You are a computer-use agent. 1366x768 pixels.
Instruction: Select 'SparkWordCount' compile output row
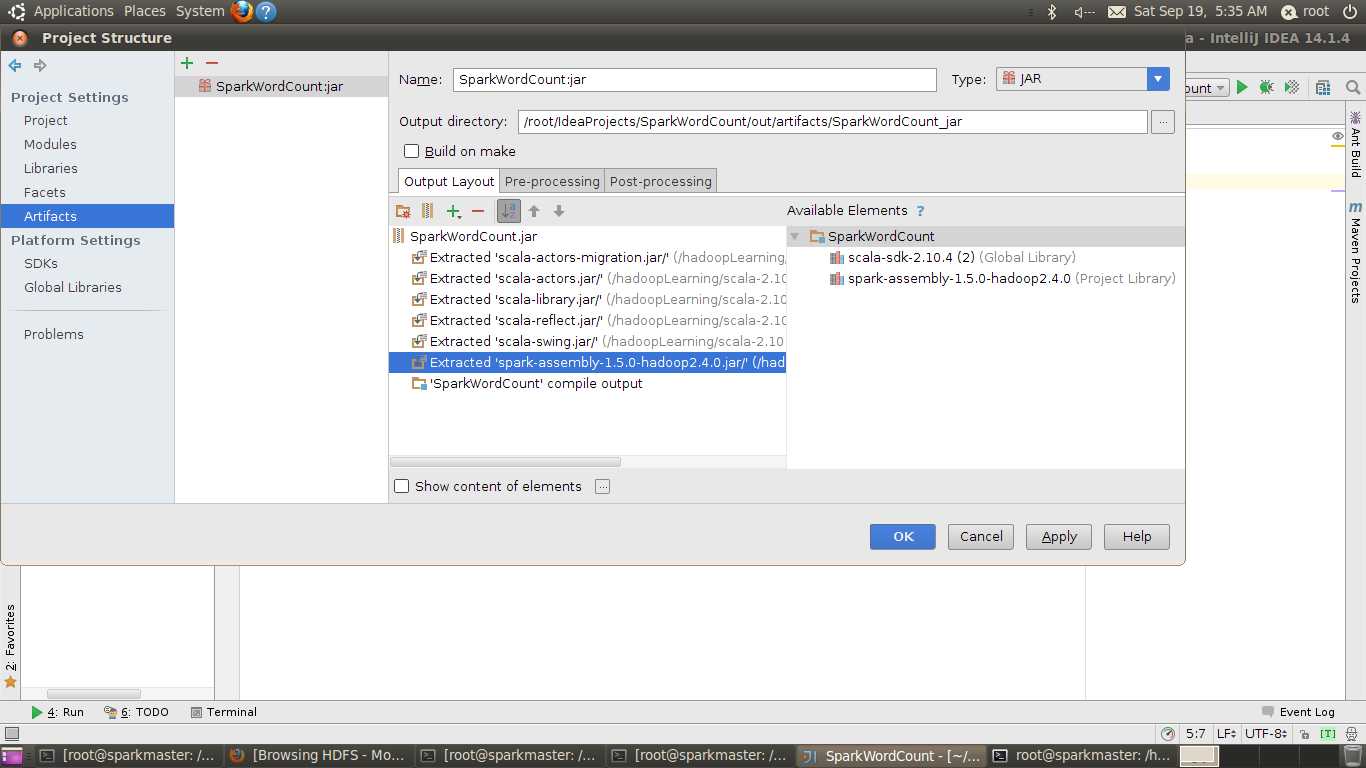[x=587, y=384]
